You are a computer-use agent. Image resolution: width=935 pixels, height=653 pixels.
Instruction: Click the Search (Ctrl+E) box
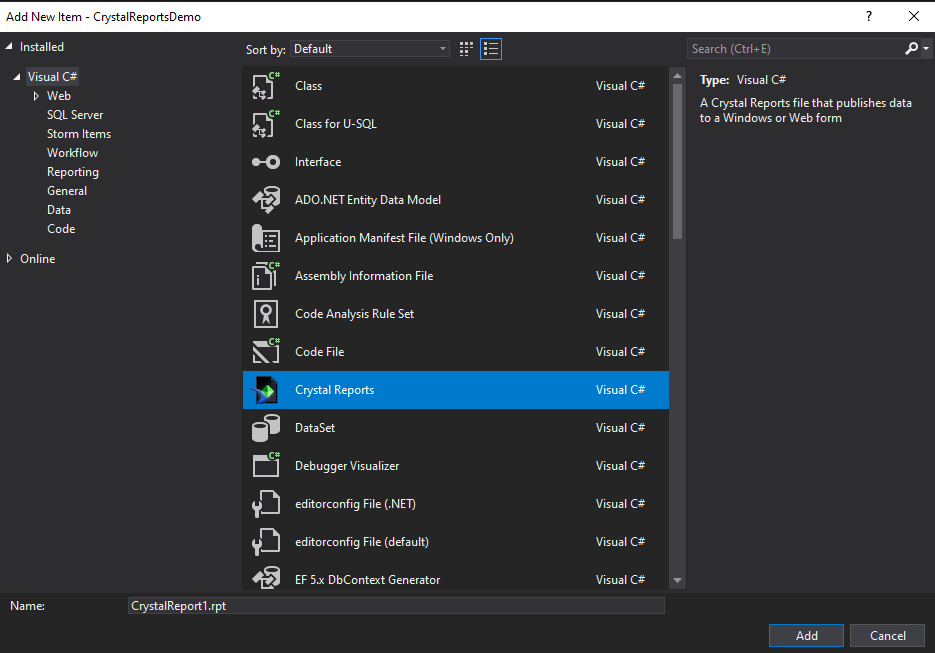pyautogui.click(x=796, y=49)
